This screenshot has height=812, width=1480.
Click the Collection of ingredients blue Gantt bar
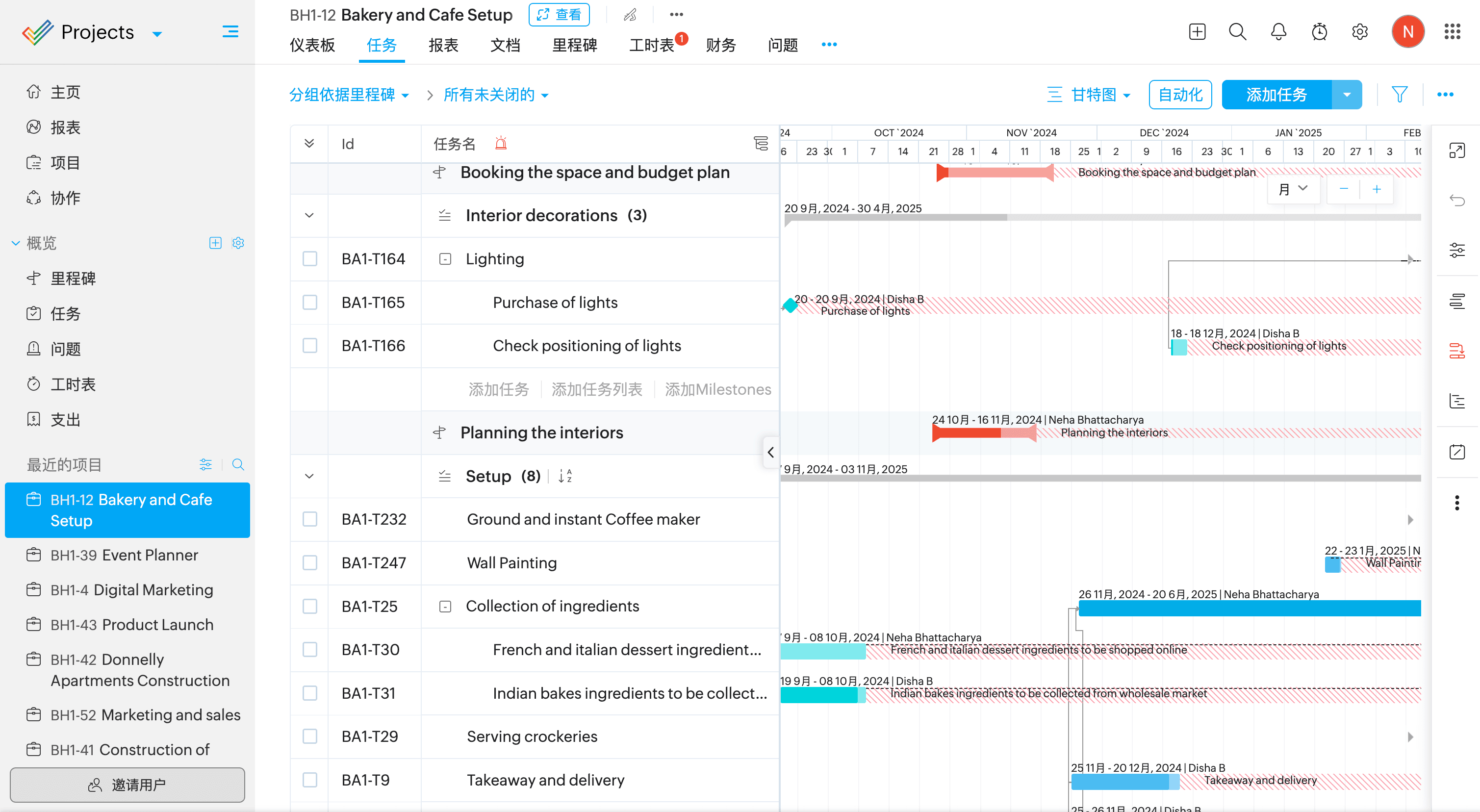[1249, 608]
